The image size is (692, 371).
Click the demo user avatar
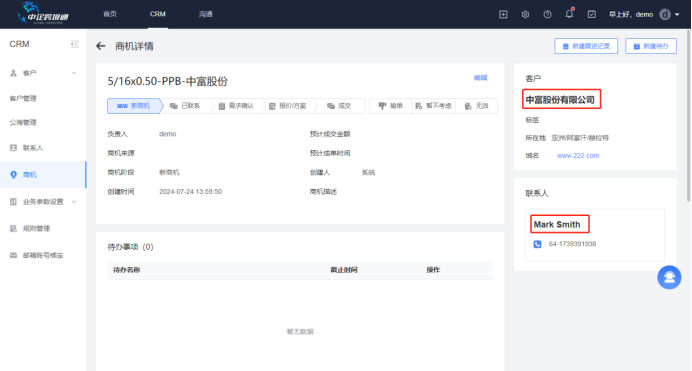tap(665, 15)
